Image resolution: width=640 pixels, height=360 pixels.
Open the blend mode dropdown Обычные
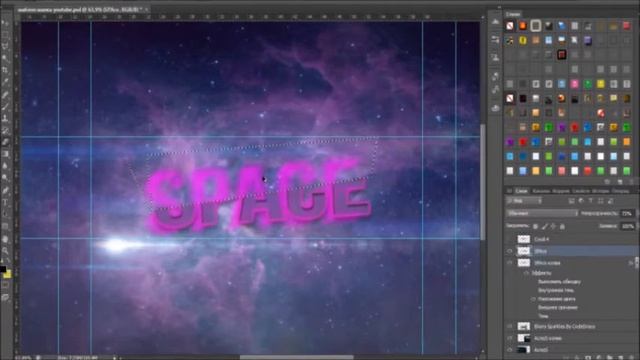coord(542,213)
